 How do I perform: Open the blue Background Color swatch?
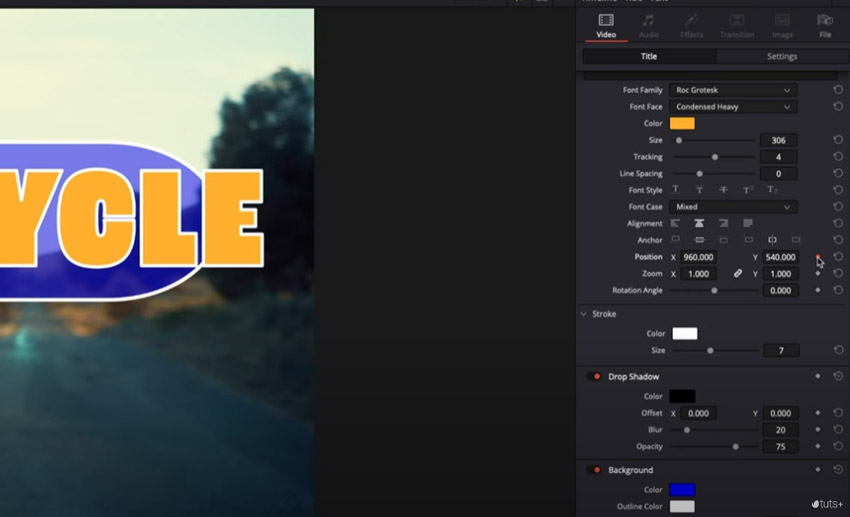coord(682,489)
